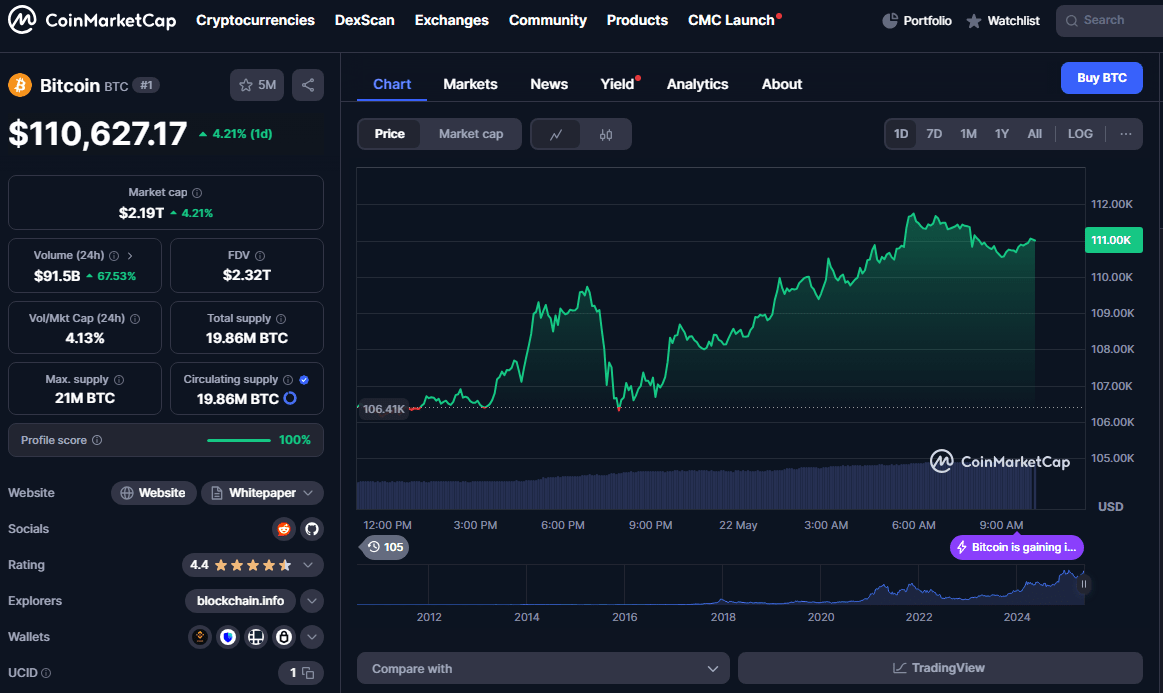Screen dimensions: 1163x693
Task: Click the blue shield wallet icon
Action: click(x=228, y=637)
